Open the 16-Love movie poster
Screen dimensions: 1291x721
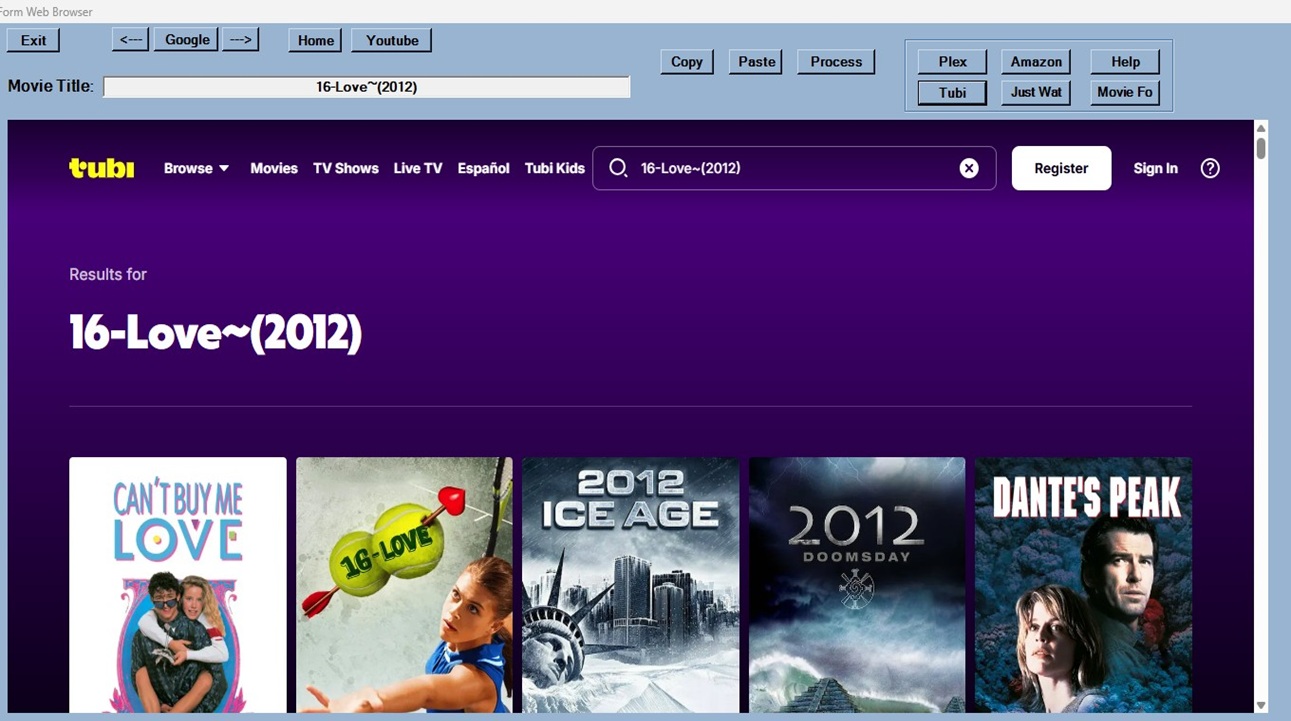(x=404, y=584)
